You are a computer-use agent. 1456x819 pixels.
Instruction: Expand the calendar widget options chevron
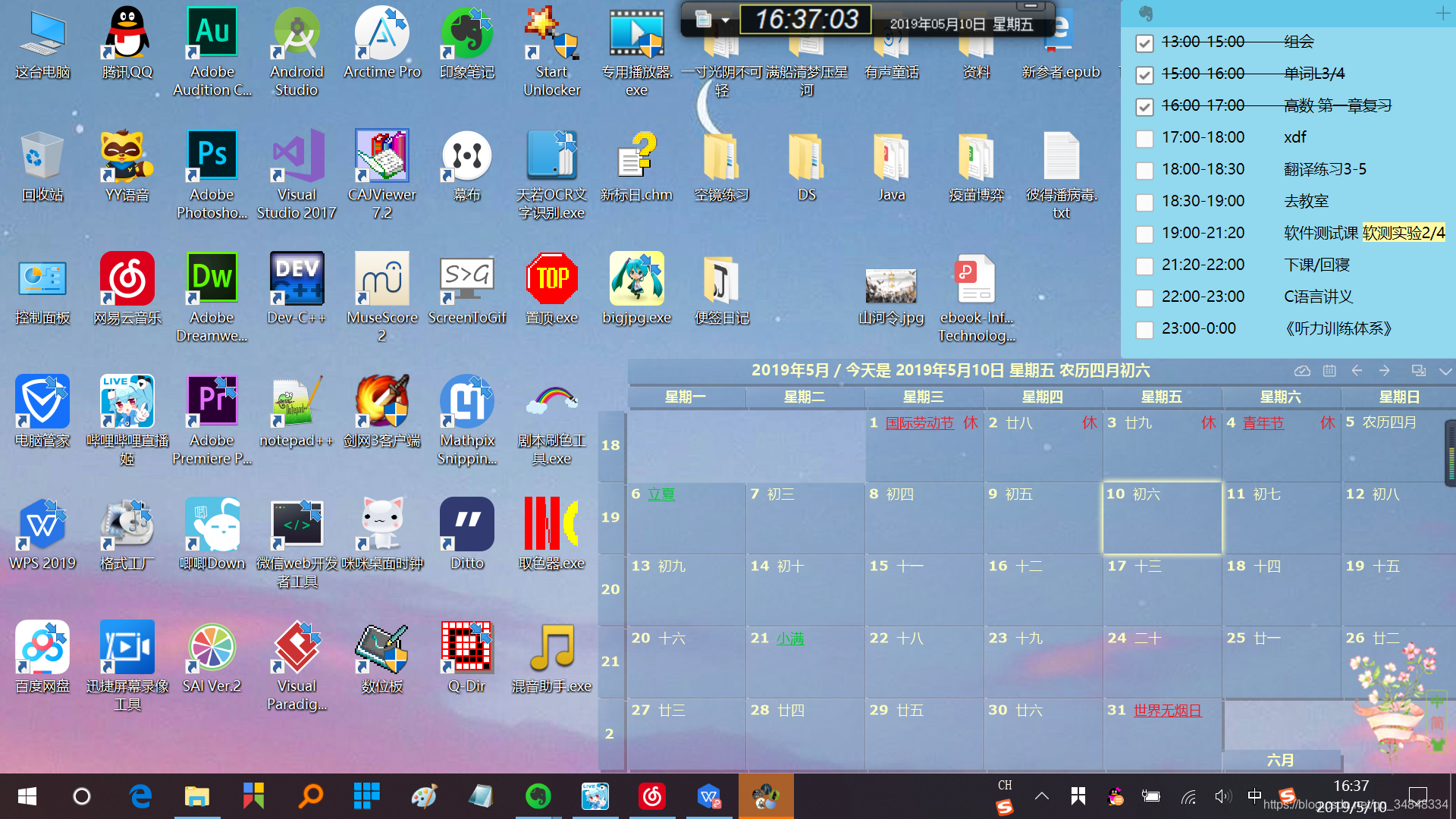[x=1445, y=371]
